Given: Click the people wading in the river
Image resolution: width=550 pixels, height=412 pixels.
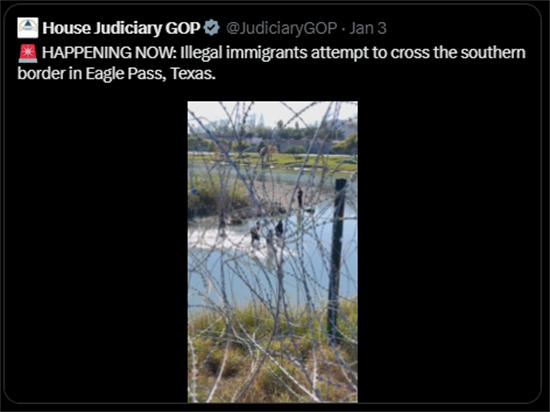Looking at the screenshot, I should point(267,233).
